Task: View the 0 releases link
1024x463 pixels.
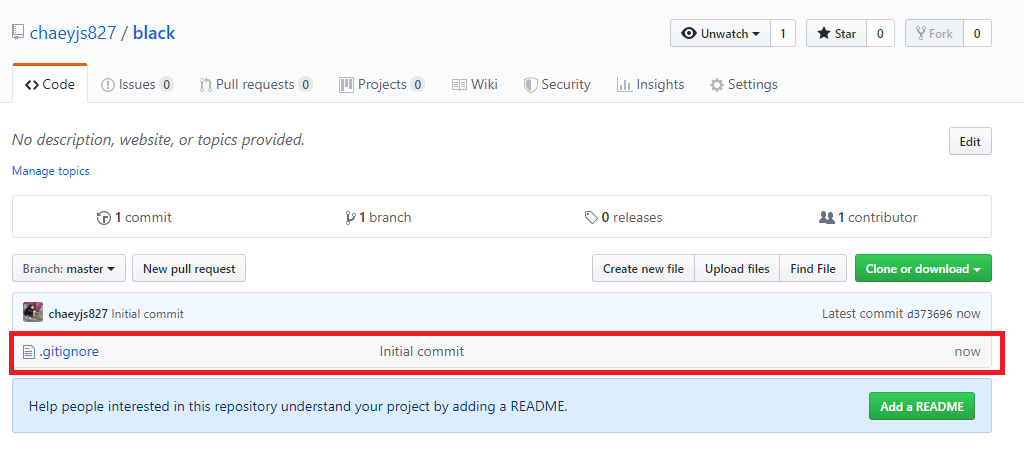Action: 624,217
